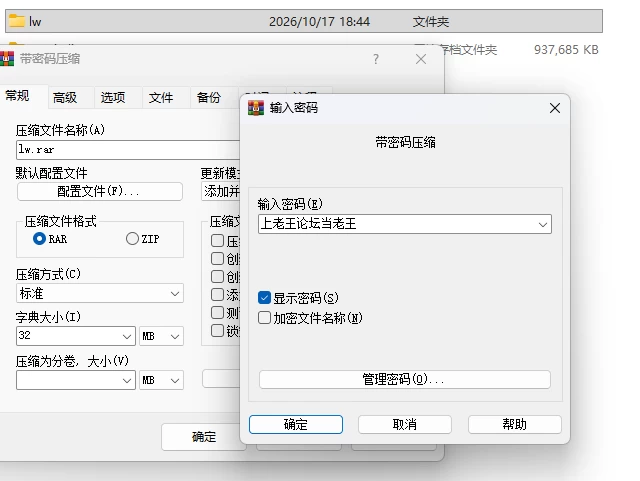Click the 文件夹 type cell of lw row
This screenshot has width=640, height=481.
(x=431, y=22)
